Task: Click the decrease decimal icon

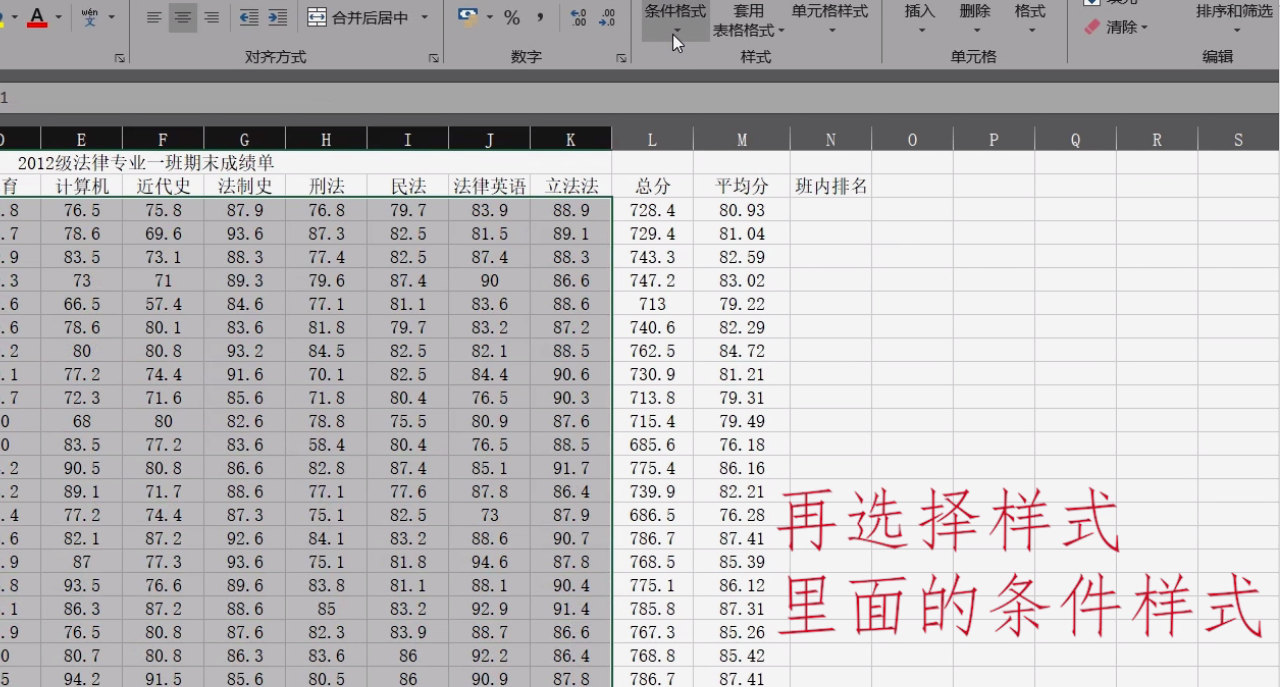Action: point(608,18)
